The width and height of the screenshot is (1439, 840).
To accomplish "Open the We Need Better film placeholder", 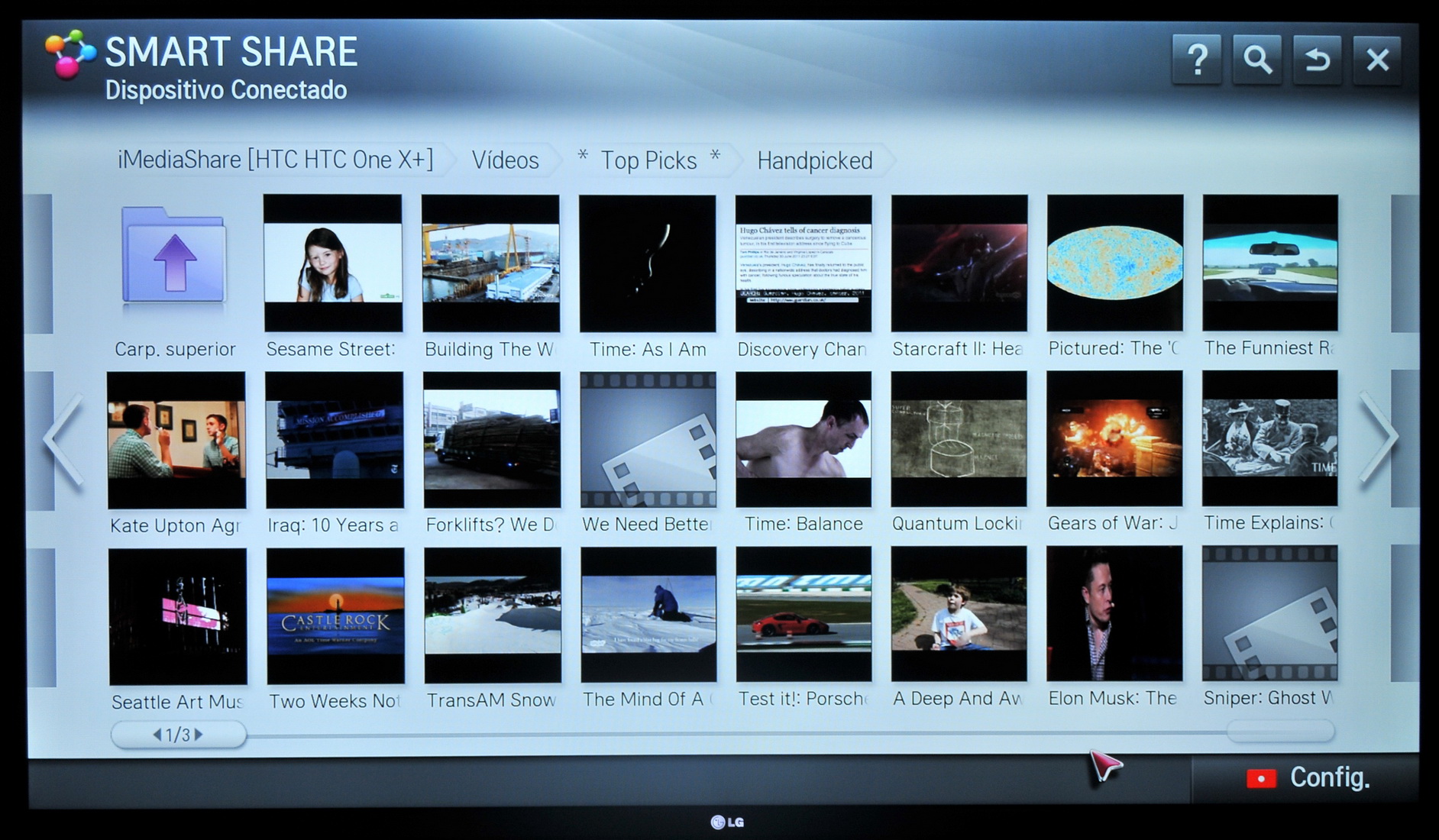I will pos(648,440).
